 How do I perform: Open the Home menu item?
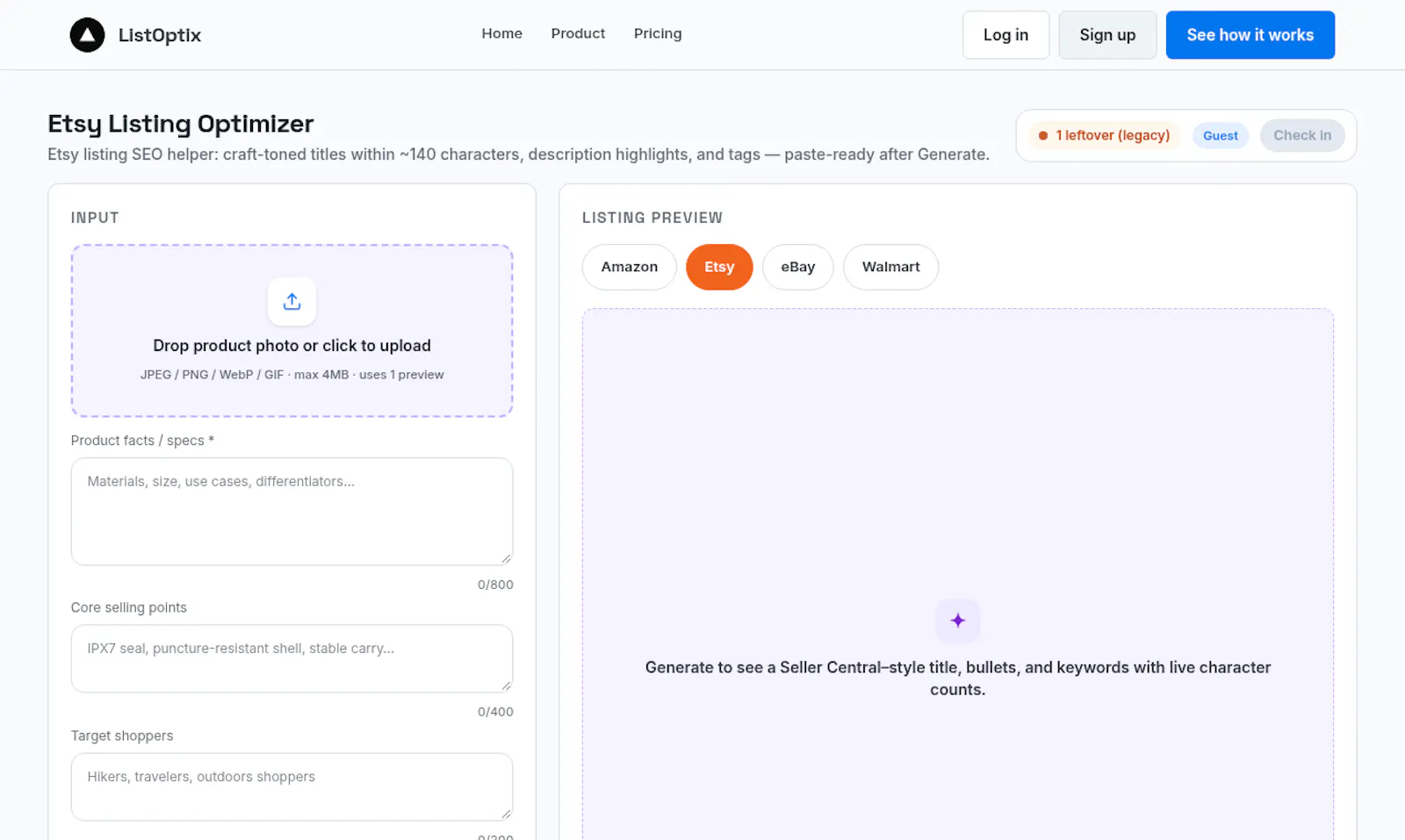pos(502,33)
